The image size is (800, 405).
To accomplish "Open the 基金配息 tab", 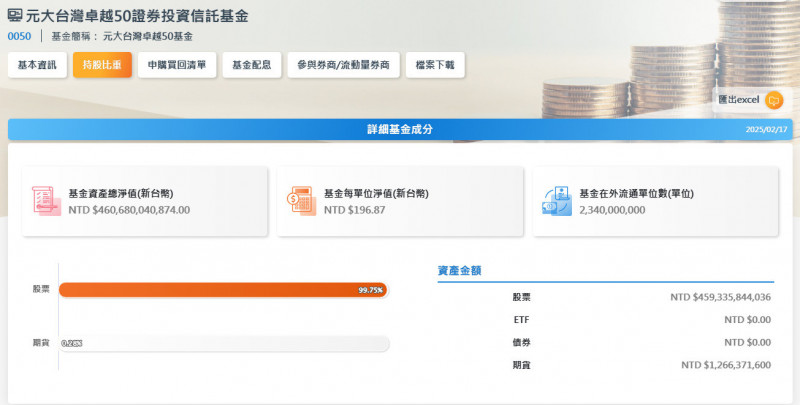I will coord(252,65).
